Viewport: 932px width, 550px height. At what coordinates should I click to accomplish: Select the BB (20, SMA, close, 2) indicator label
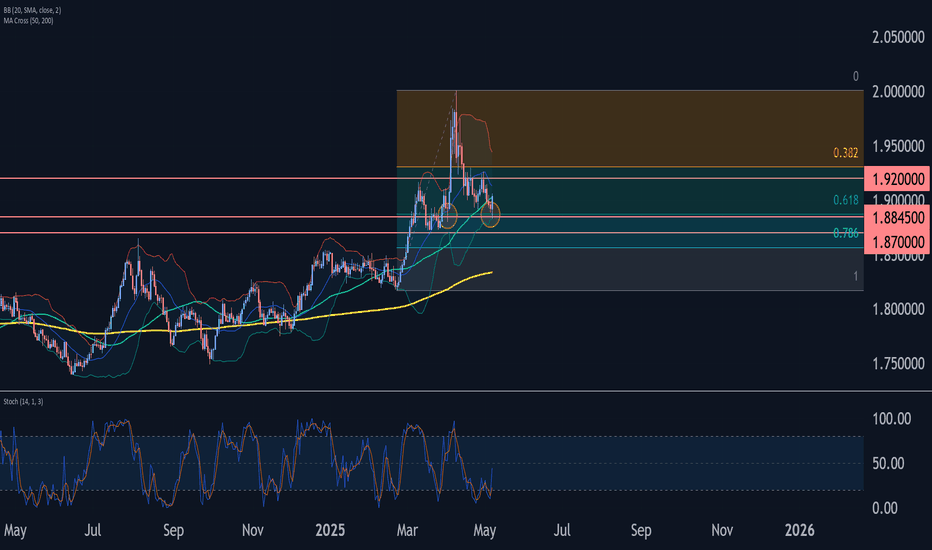tap(32, 10)
